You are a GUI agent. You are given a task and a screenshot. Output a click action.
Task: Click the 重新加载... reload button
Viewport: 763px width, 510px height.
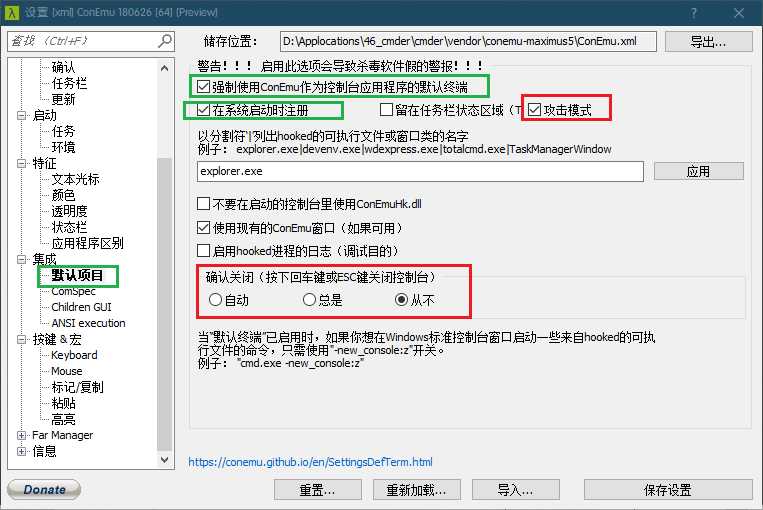pyautogui.click(x=417, y=490)
